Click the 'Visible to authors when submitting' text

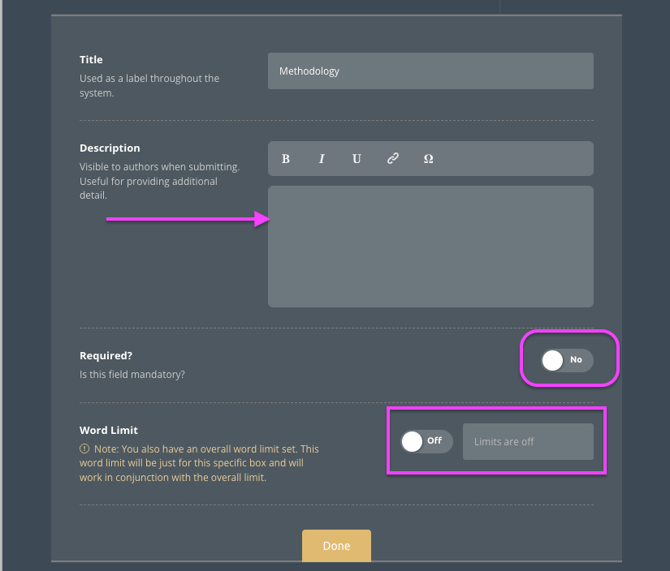(x=158, y=167)
